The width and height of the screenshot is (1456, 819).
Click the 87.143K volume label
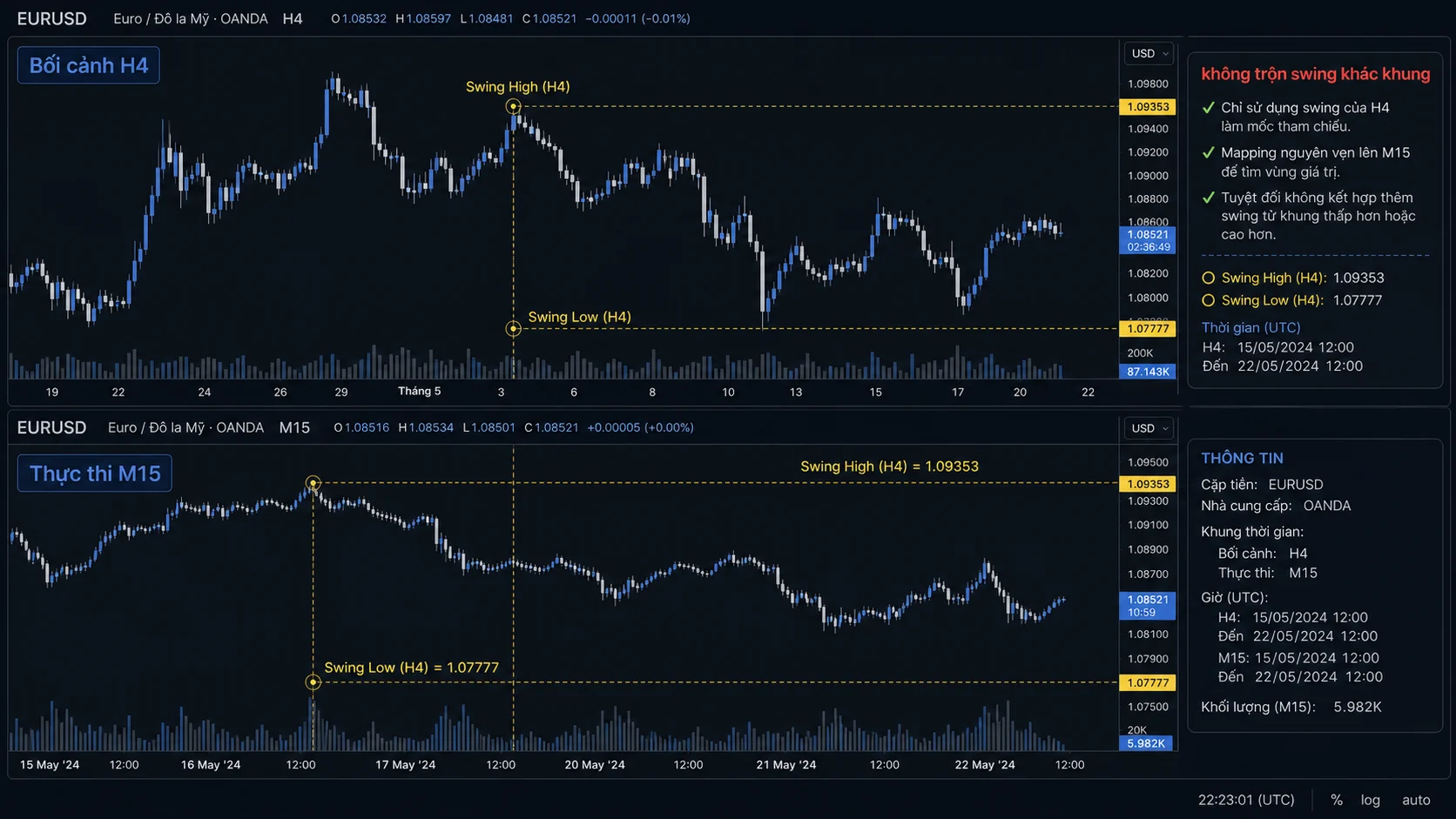[x=1148, y=372]
